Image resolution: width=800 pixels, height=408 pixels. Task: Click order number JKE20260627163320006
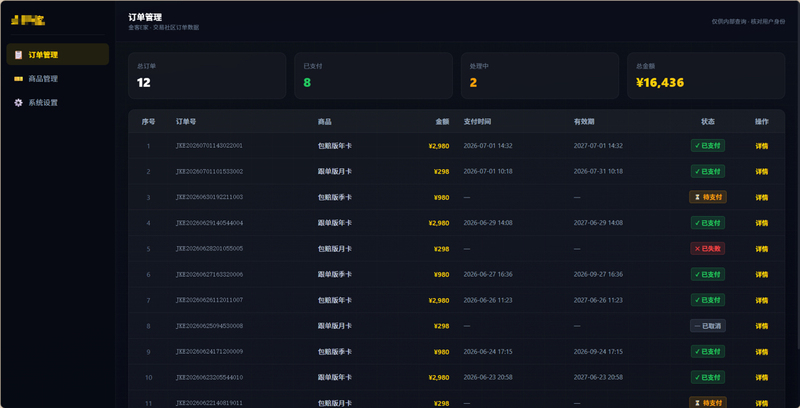point(209,274)
